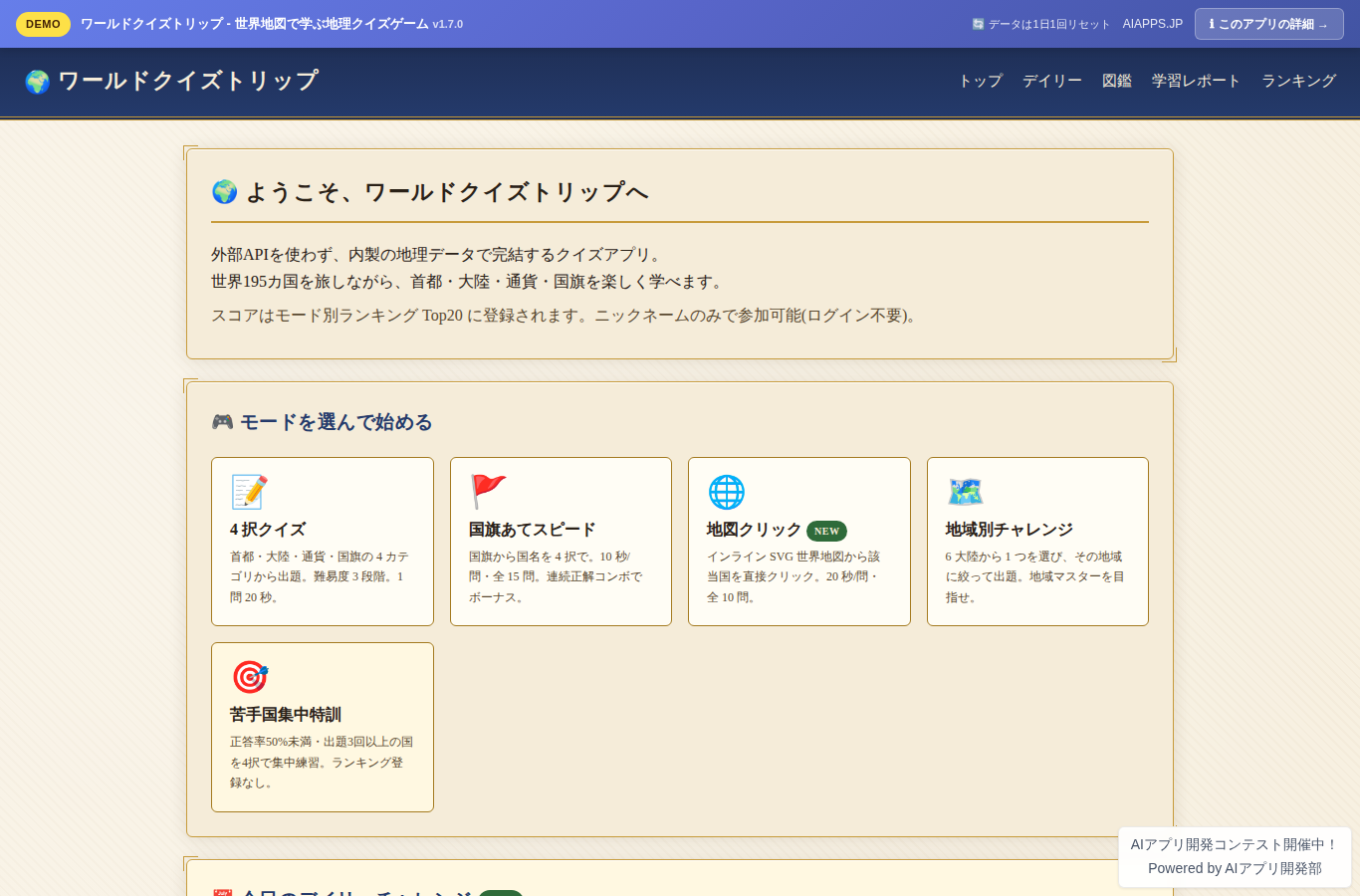Click the 苦手国集中特訓 description text
Viewport: 1360px width, 896px height.
[322, 762]
